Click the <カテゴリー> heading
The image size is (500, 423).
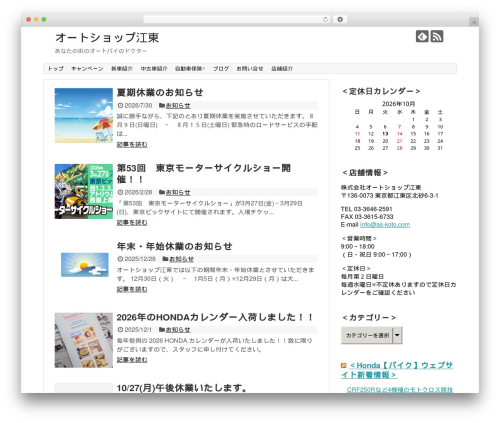[x=369, y=318]
